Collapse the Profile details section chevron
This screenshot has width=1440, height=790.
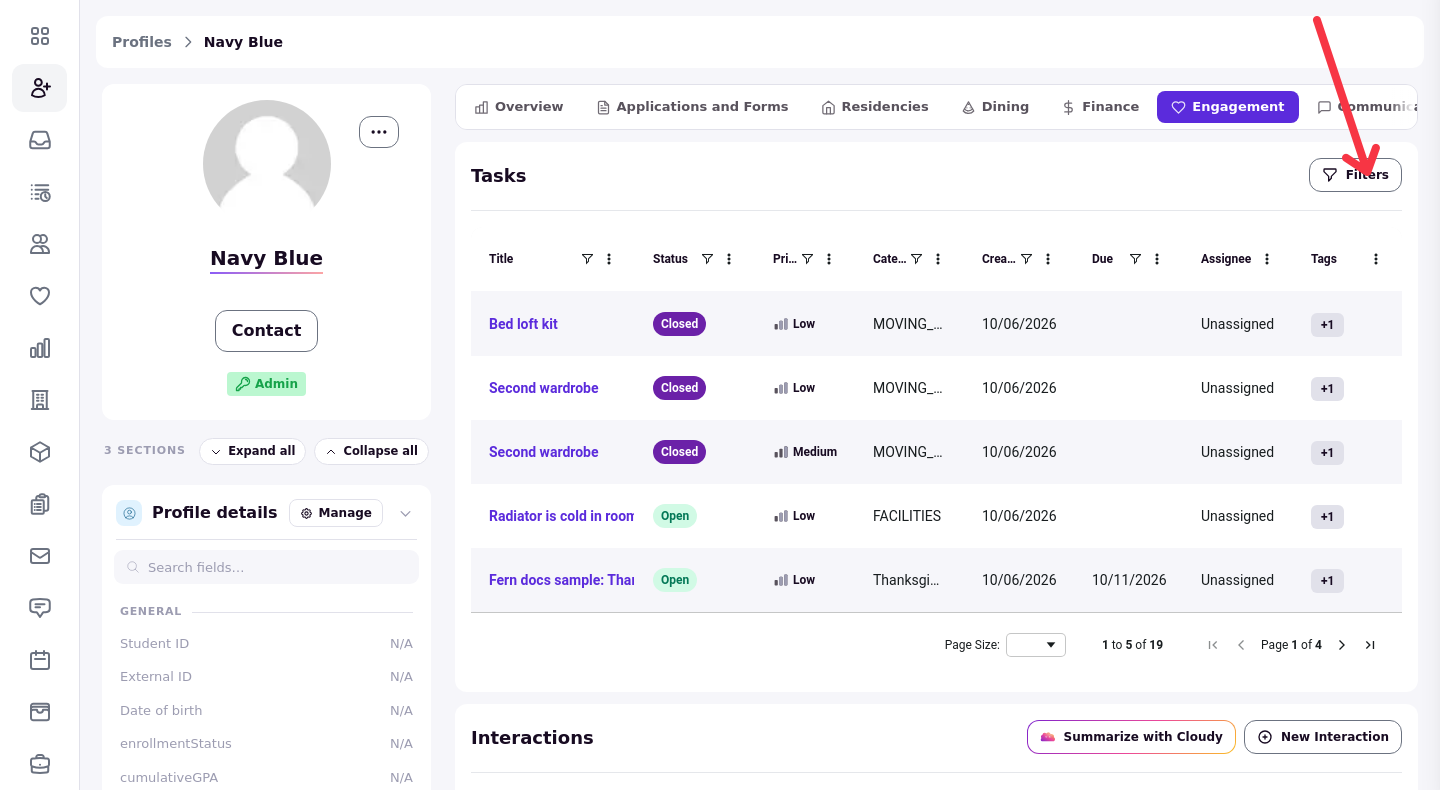click(x=405, y=513)
